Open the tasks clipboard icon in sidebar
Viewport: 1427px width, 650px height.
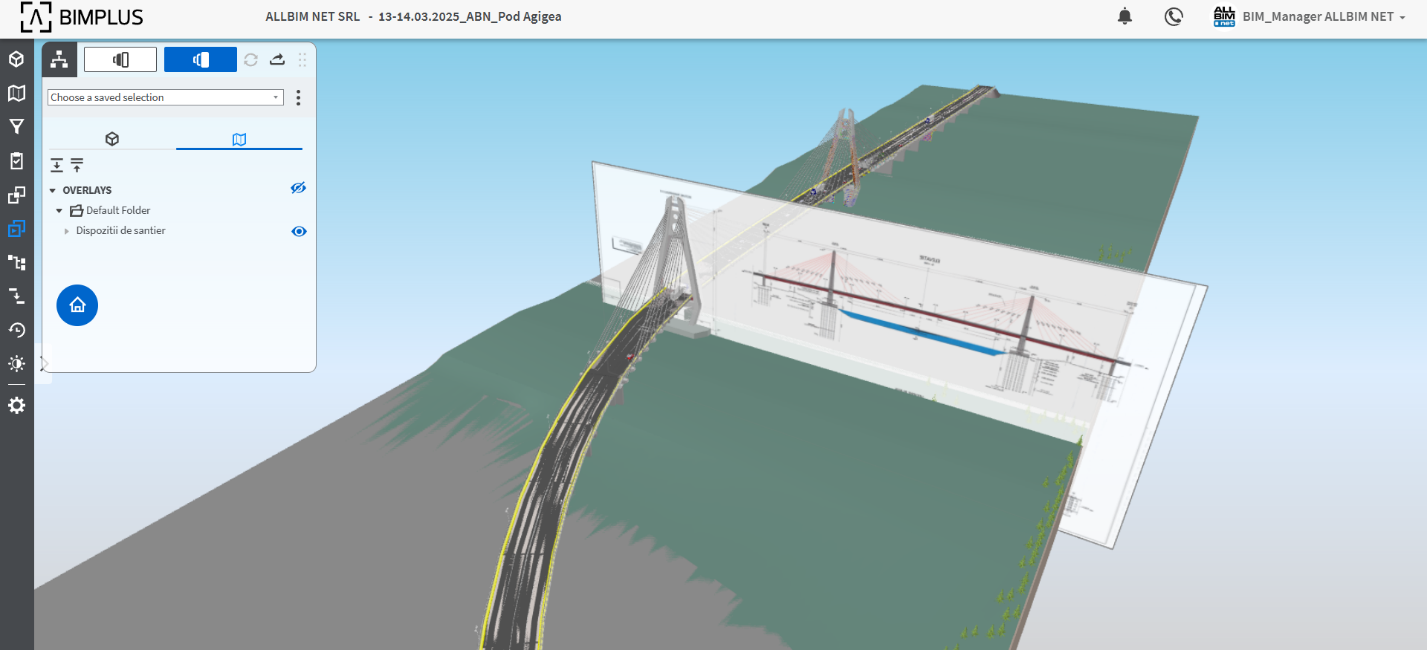(x=16, y=161)
